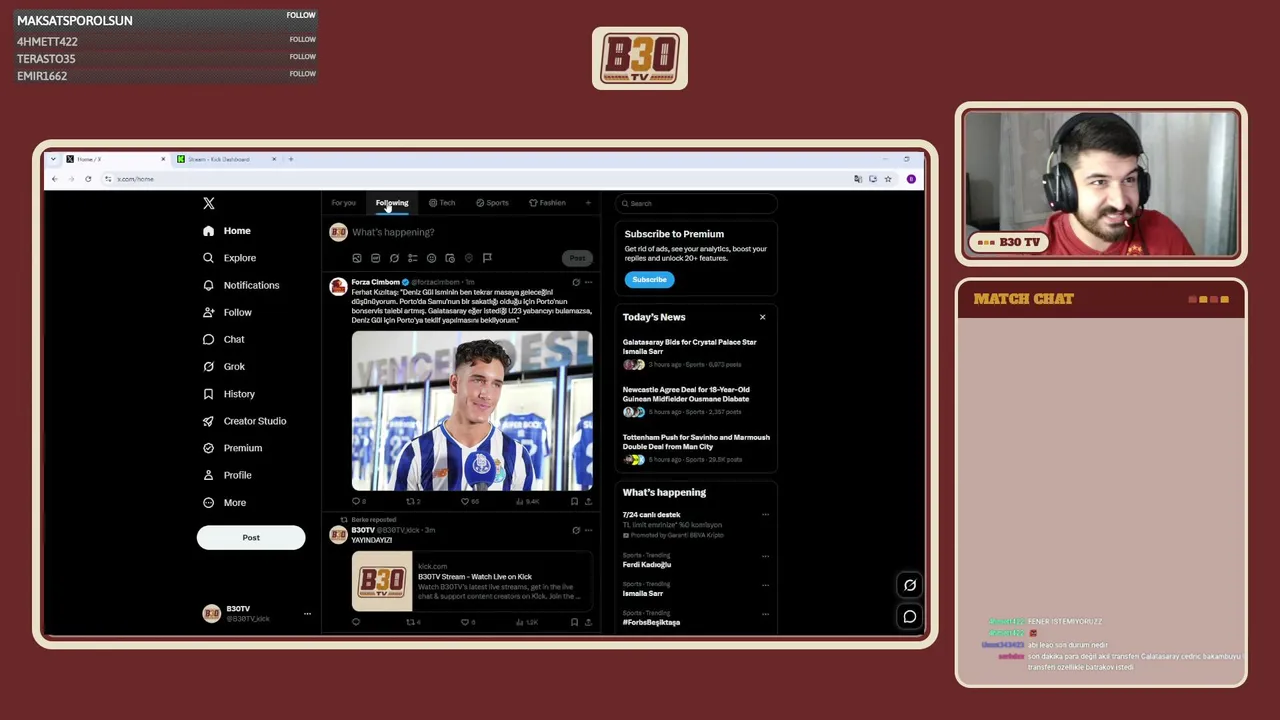Image resolution: width=1280 pixels, height=720 pixels.
Task: Open more options on B30TV post
Action: pos(588,530)
